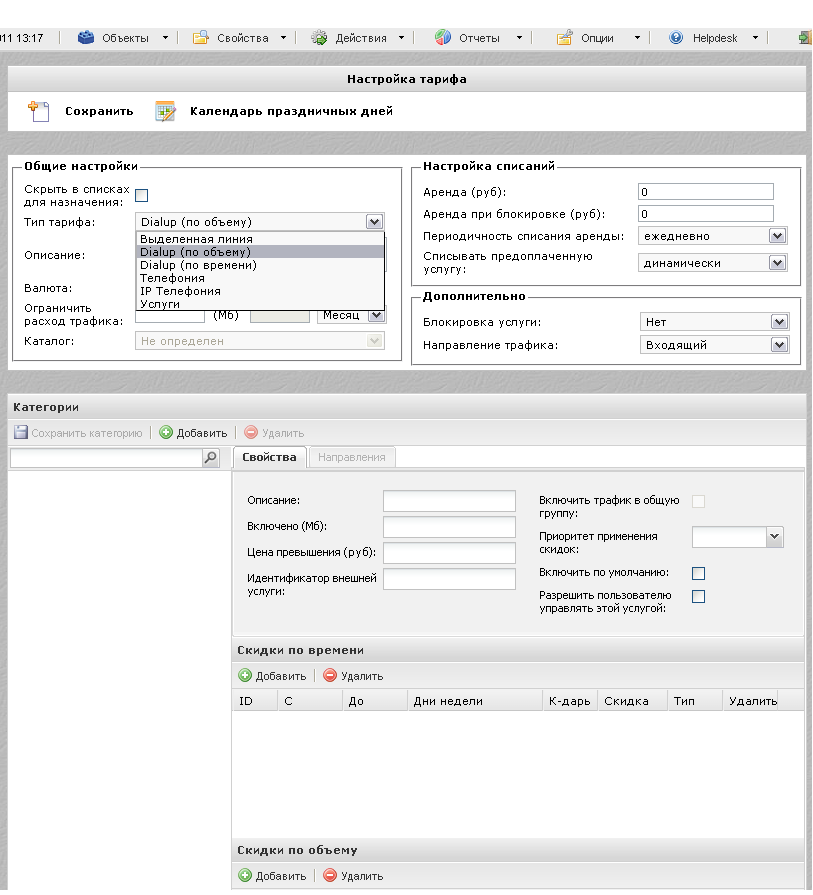This screenshot has width=813, height=895.
Task: Open the holiday calendar icon
Action: 165,111
